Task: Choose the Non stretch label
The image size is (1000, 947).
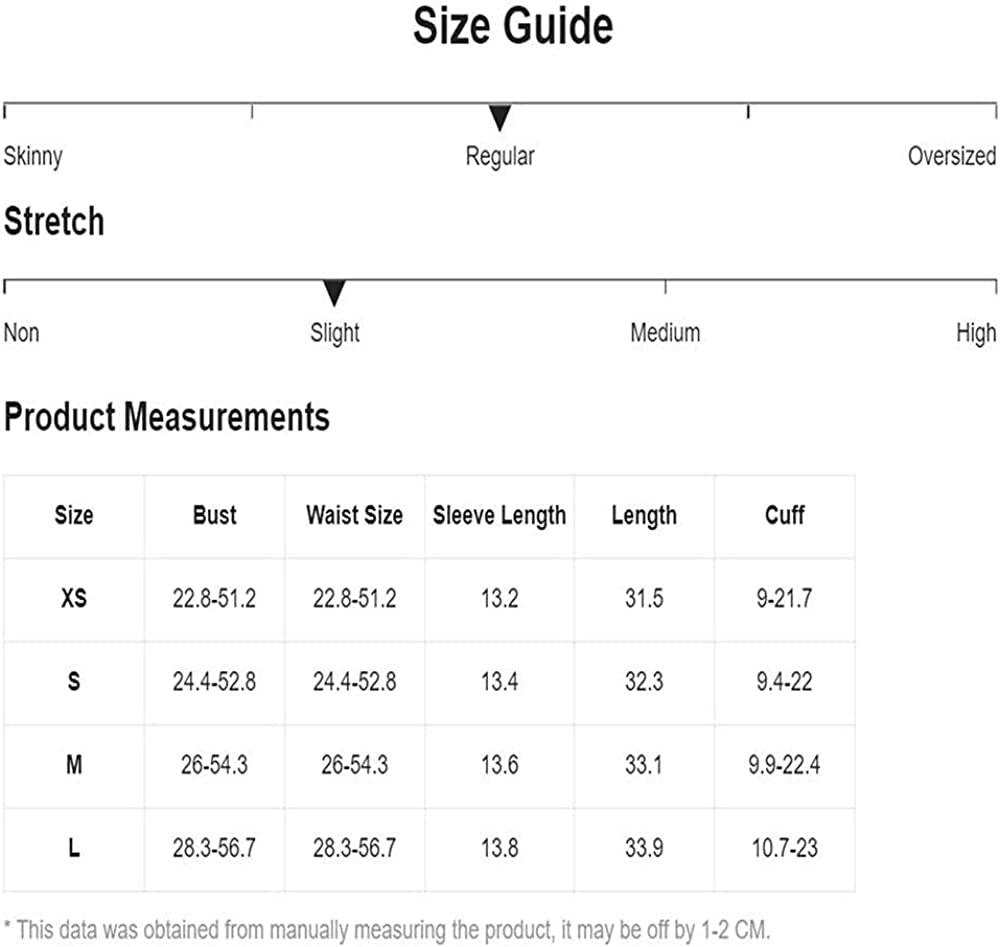Action: 22,333
